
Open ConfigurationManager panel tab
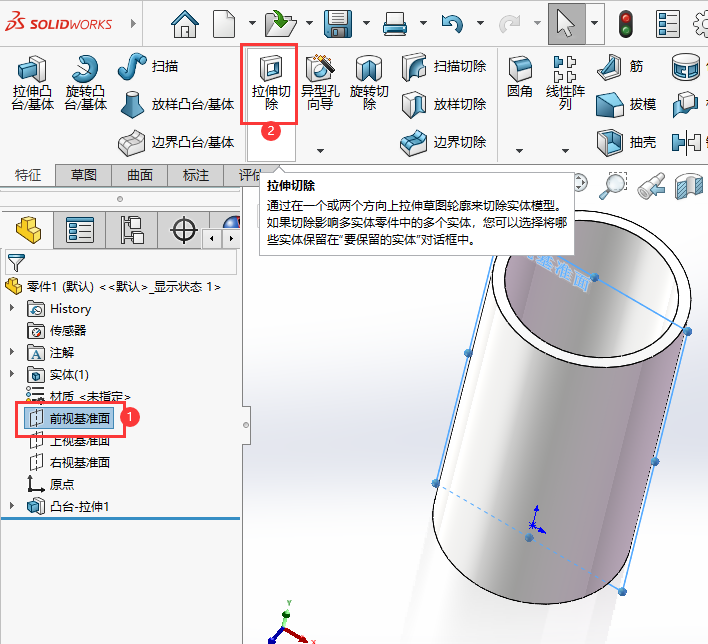coord(132,230)
